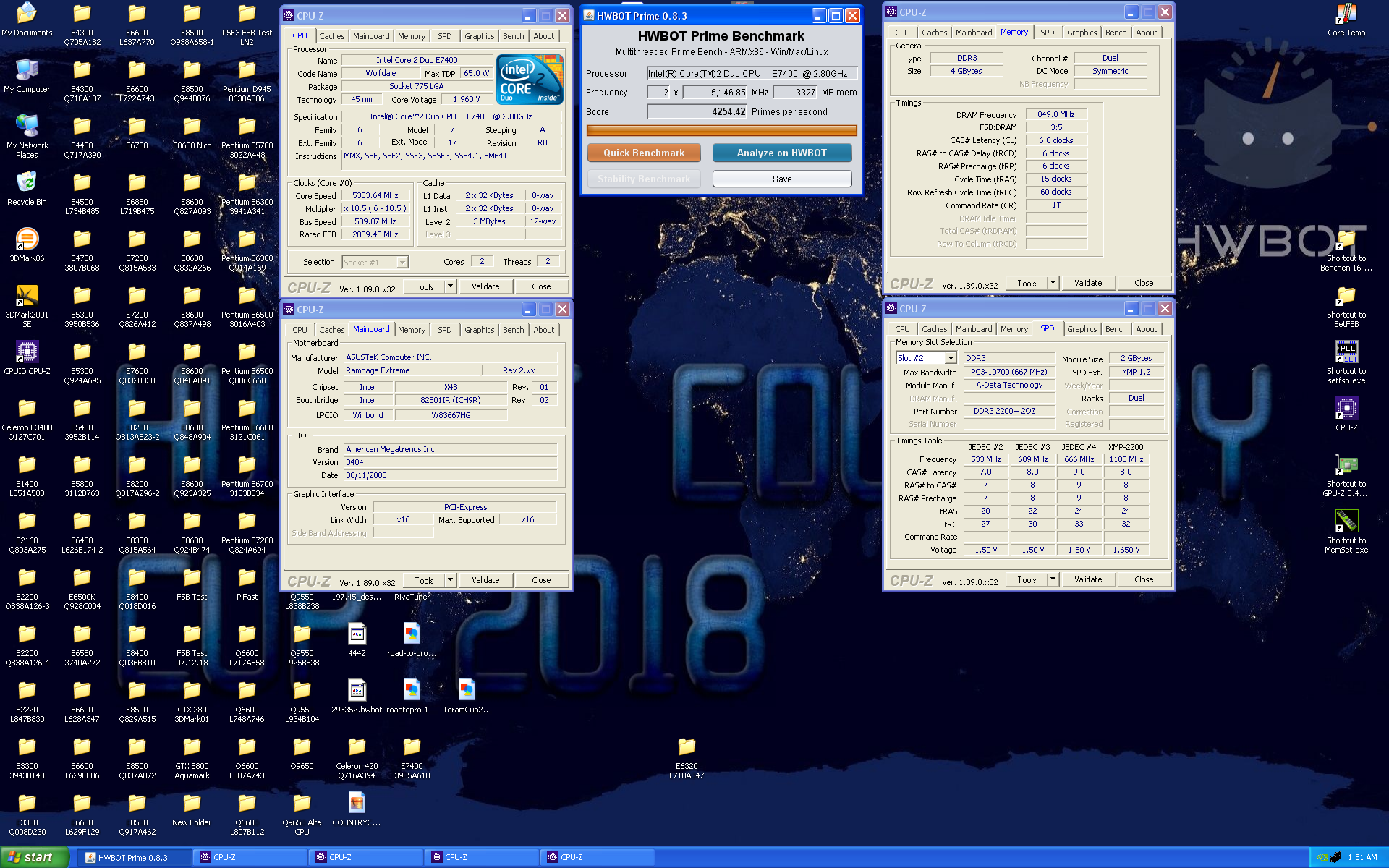
Task: Open the E6320 L710A347 folder
Action: (687, 758)
